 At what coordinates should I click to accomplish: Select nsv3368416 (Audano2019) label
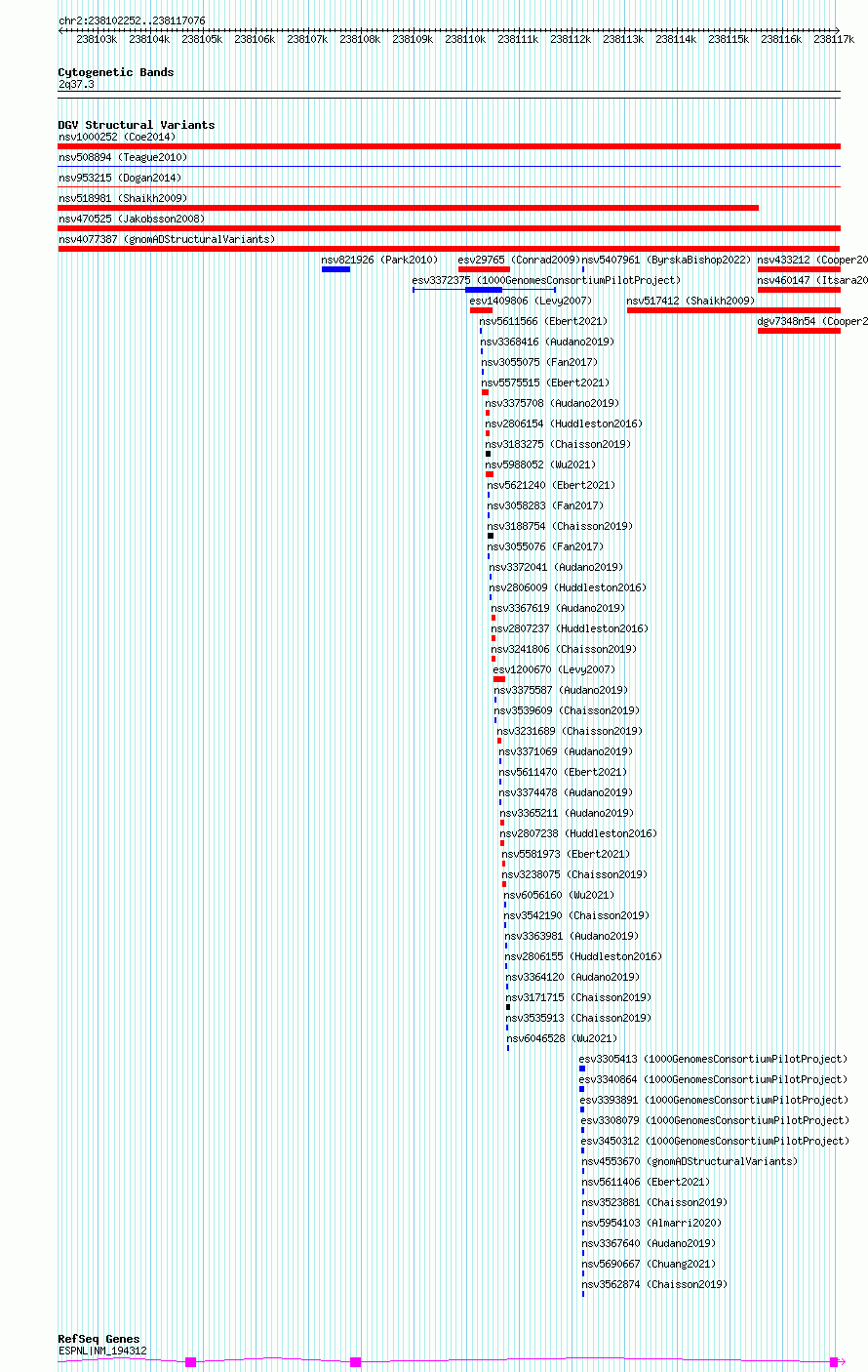pyautogui.click(x=547, y=342)
